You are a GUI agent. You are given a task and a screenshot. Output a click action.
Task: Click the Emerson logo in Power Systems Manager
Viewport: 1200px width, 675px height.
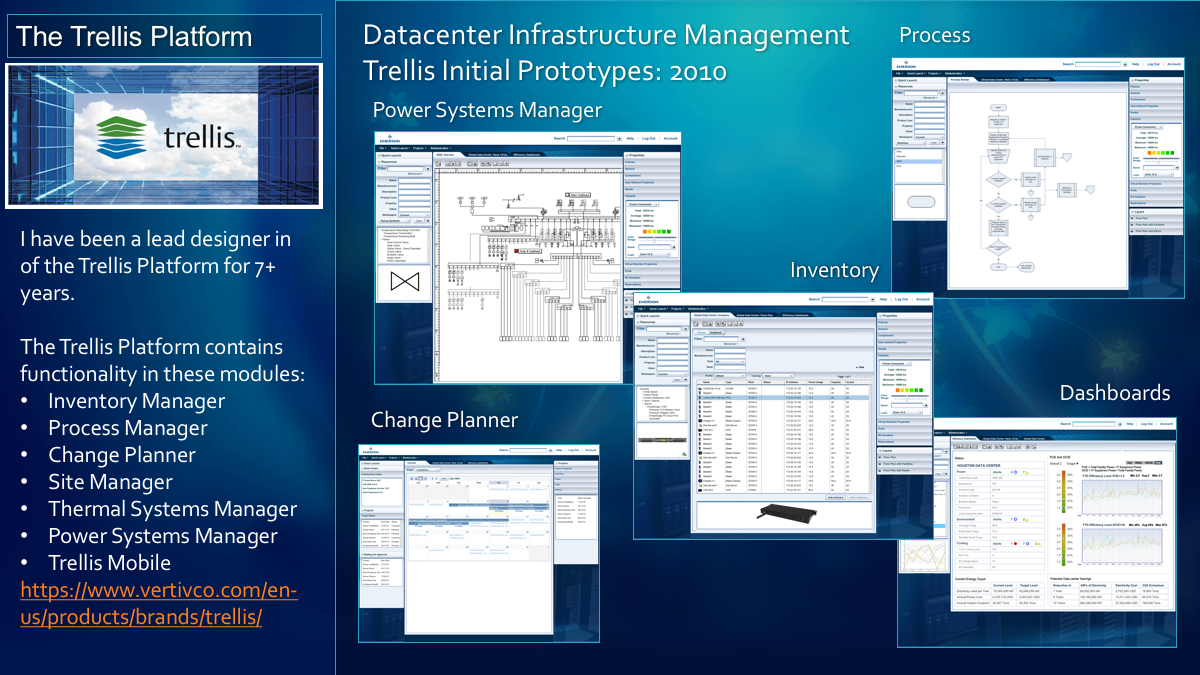click(390, 138)
